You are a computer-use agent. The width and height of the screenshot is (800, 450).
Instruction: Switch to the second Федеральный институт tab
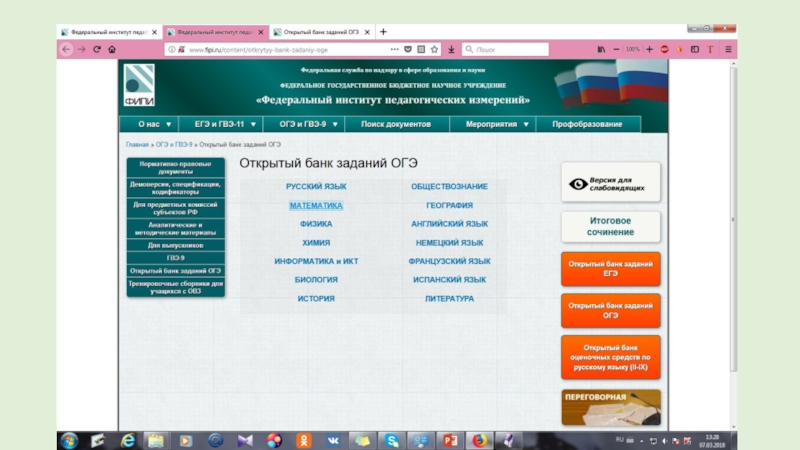click(x=216, y=32)
